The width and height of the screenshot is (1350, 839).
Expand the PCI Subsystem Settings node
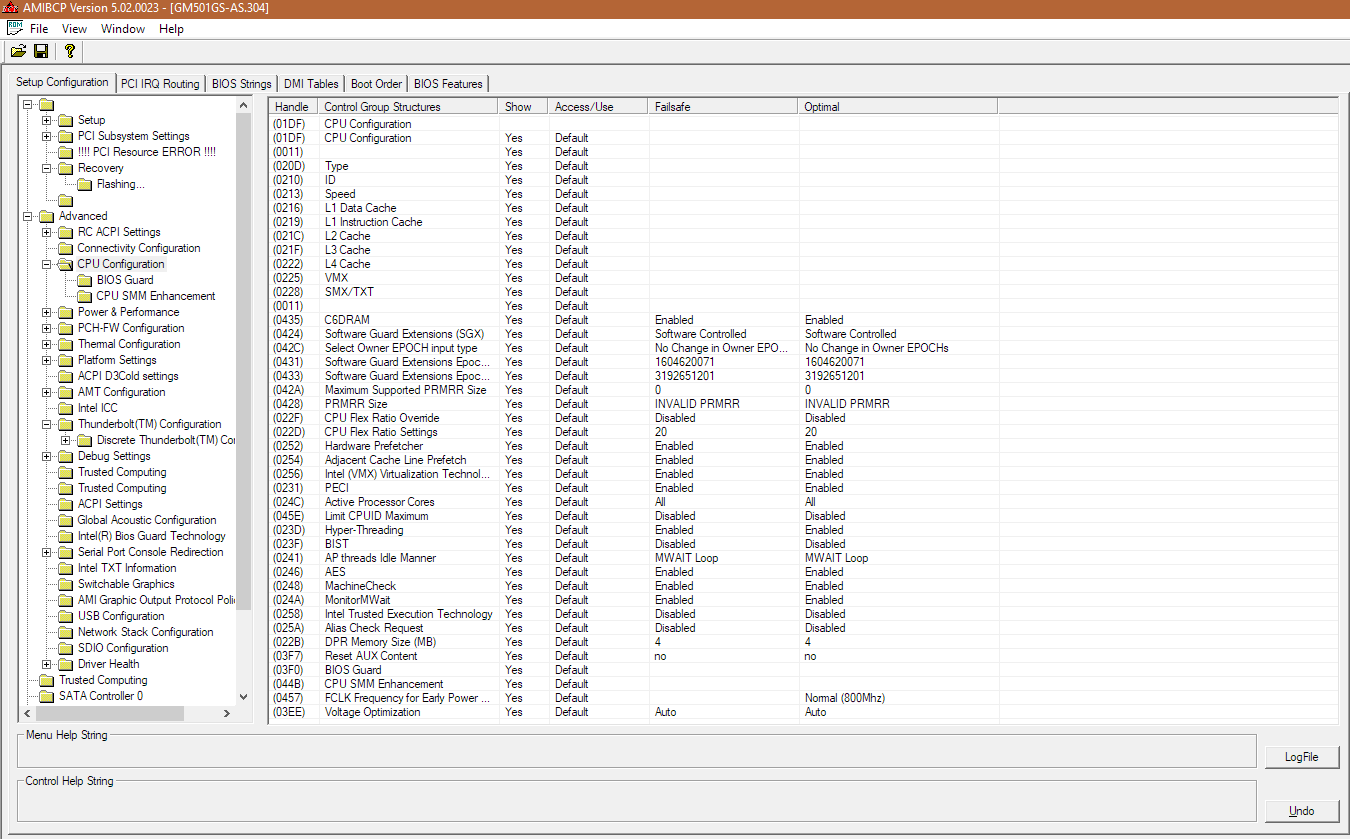click(x=47, y=136)
